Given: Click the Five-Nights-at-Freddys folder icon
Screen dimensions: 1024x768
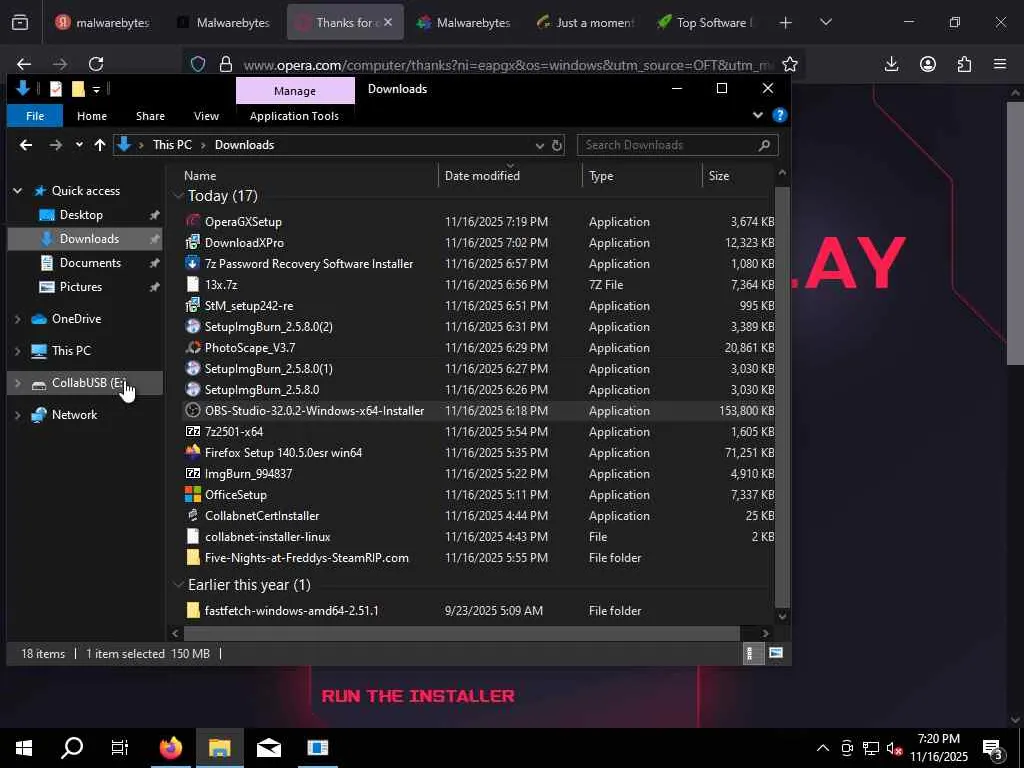Looking at the screenshot, I should 192,557.
